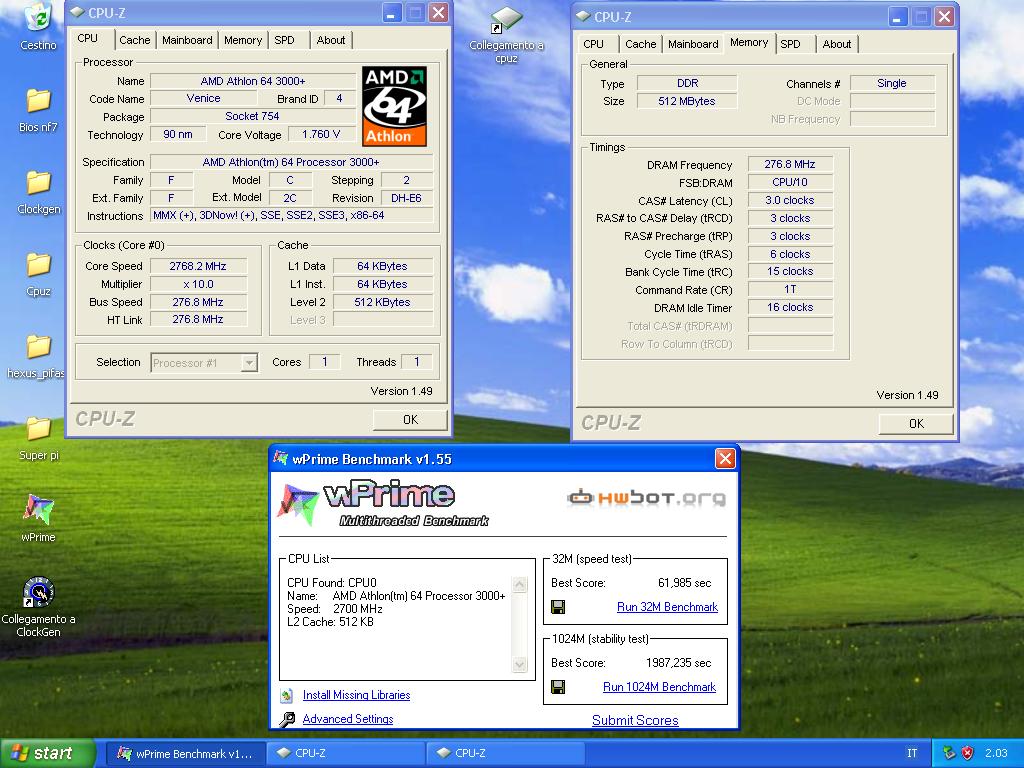Click the Name field AMD Athlon 64 3000+

pyautogui.click(x=253, y=81)
